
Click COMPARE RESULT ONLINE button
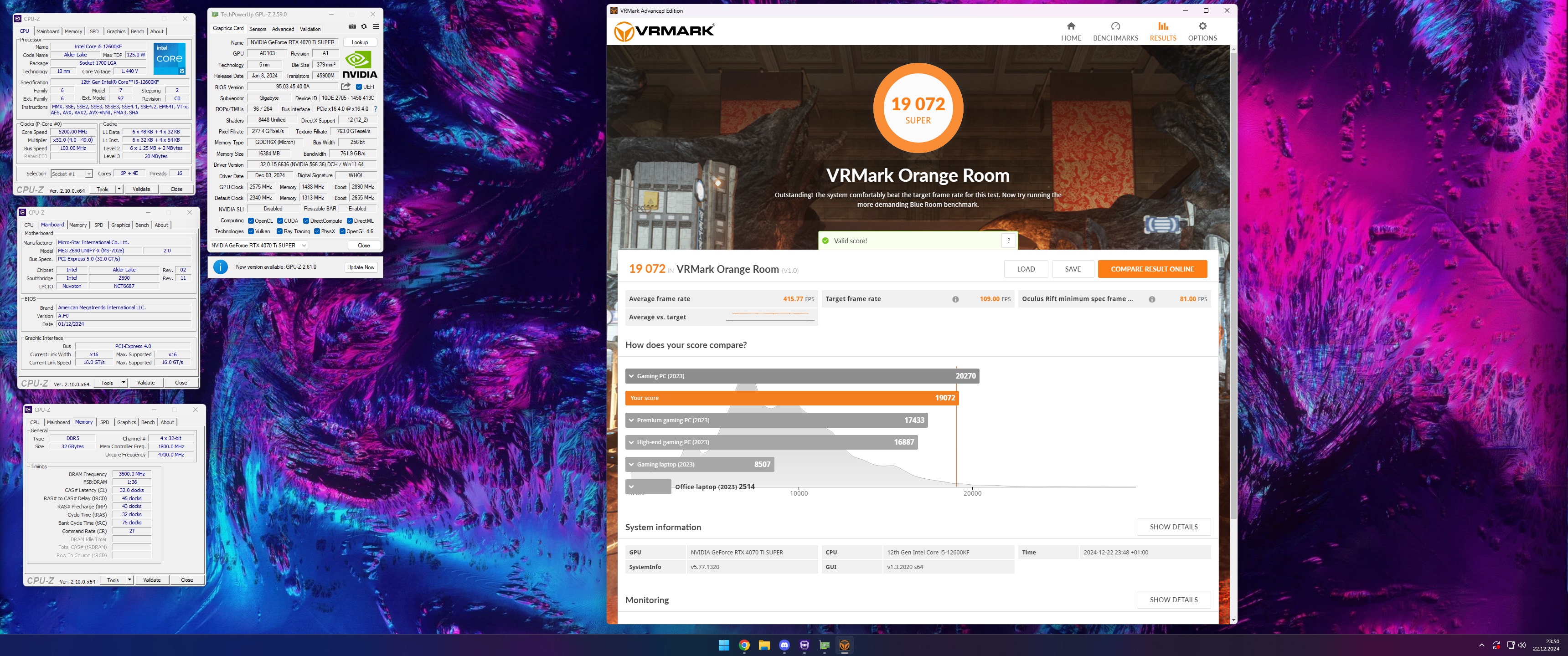(1152, 269)
